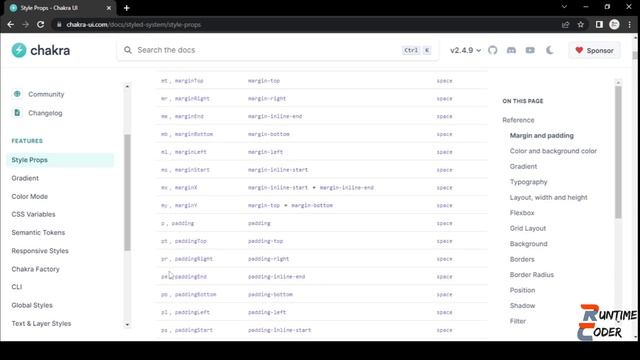The width and height of the screenshot is (640, 360).
Task: Reload the page
Action: [x=40, y=24]
